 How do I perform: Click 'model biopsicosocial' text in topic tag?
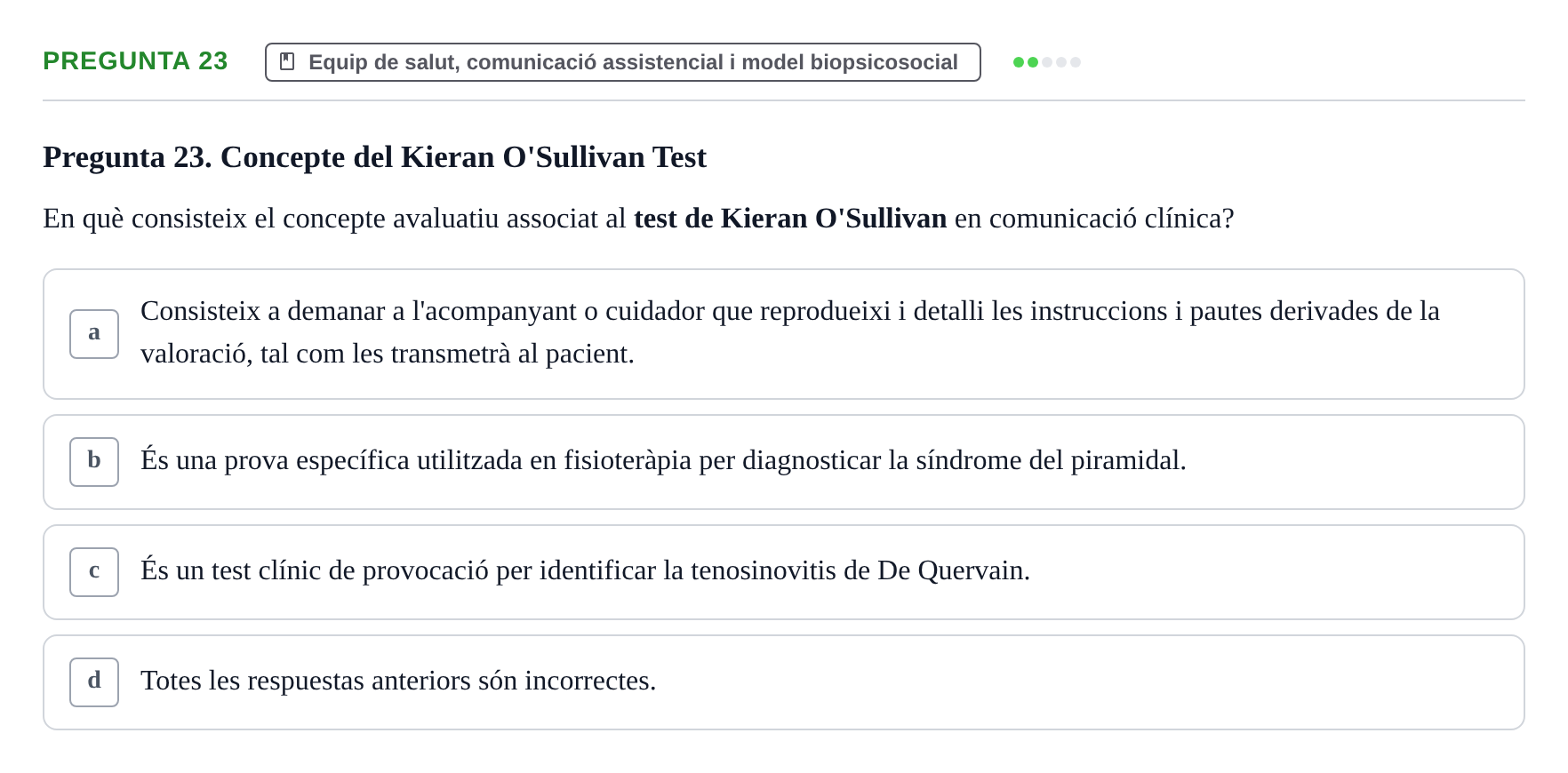click(x=850, y=62)
